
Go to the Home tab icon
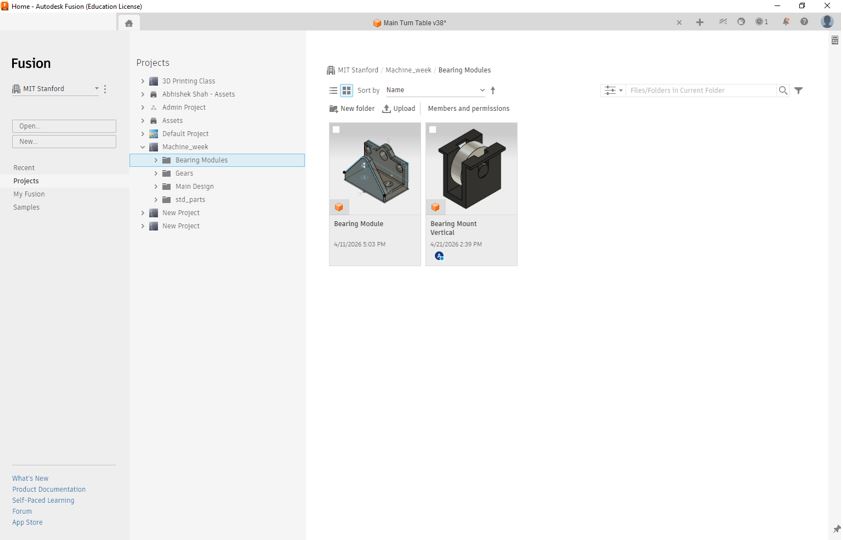coord(128,23)
